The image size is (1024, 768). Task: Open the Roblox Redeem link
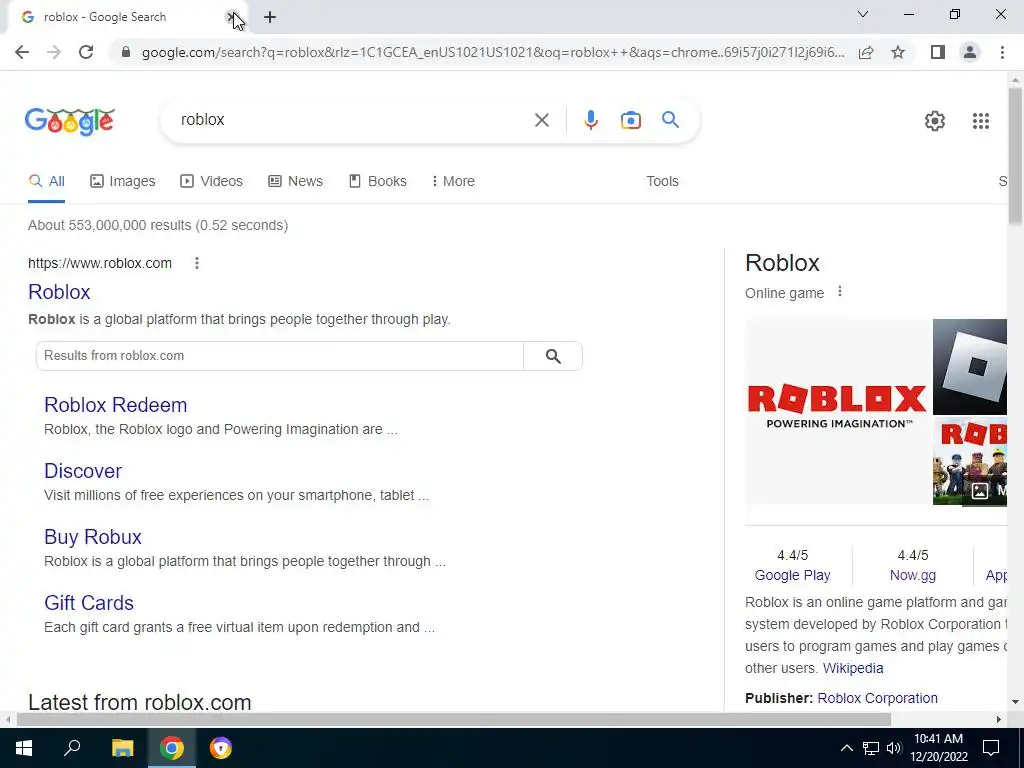pyautogui.click(x=116, y=405)
